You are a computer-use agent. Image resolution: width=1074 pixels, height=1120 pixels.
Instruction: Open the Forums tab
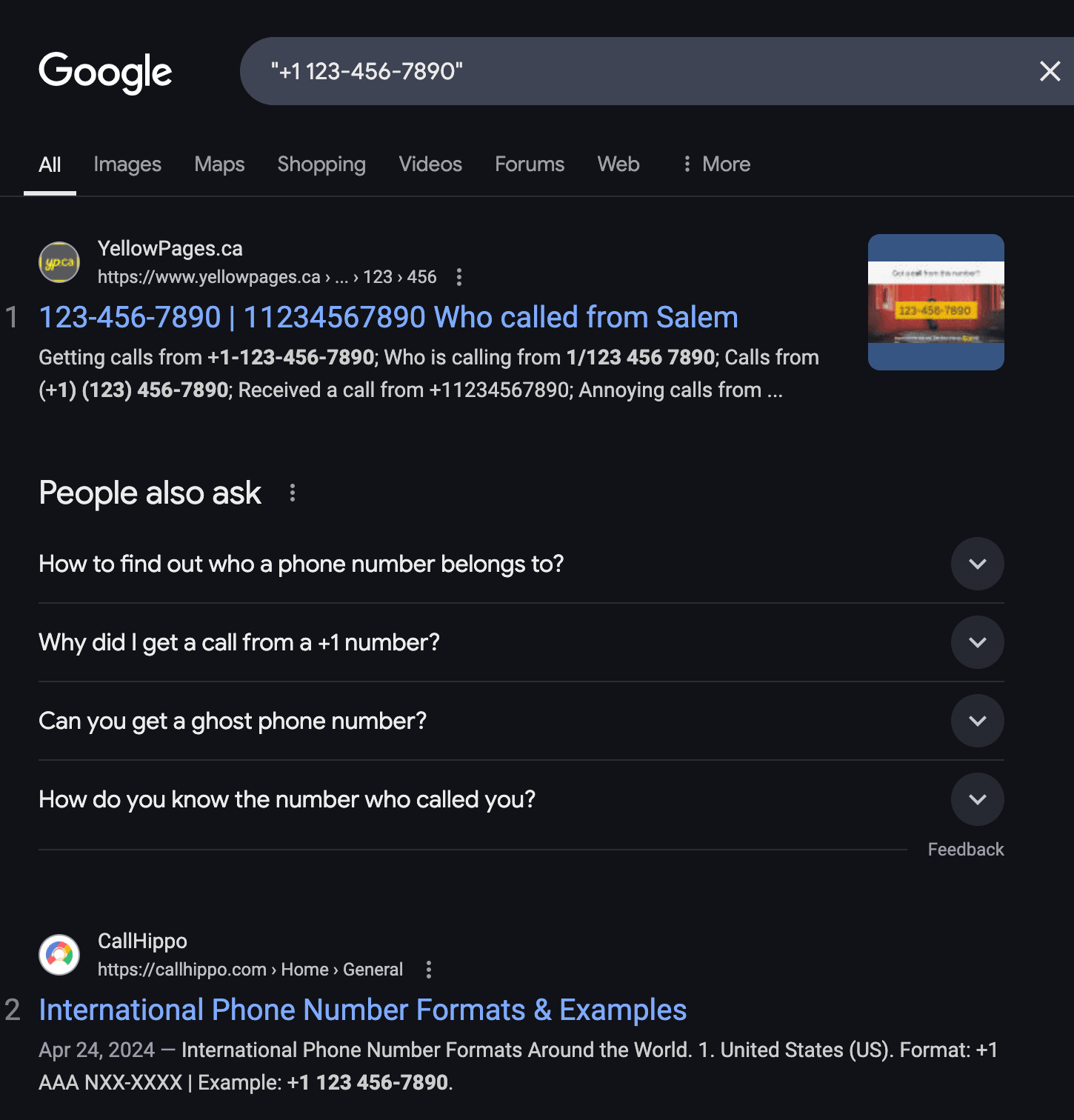(530, 164)
